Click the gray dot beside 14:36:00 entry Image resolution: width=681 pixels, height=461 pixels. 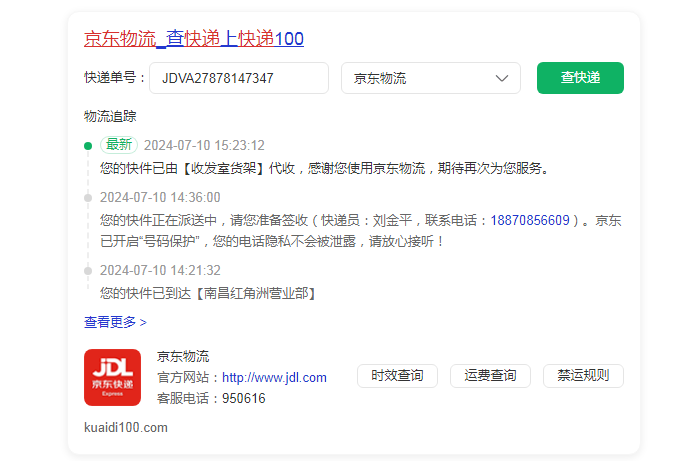[x=88, y=198]
